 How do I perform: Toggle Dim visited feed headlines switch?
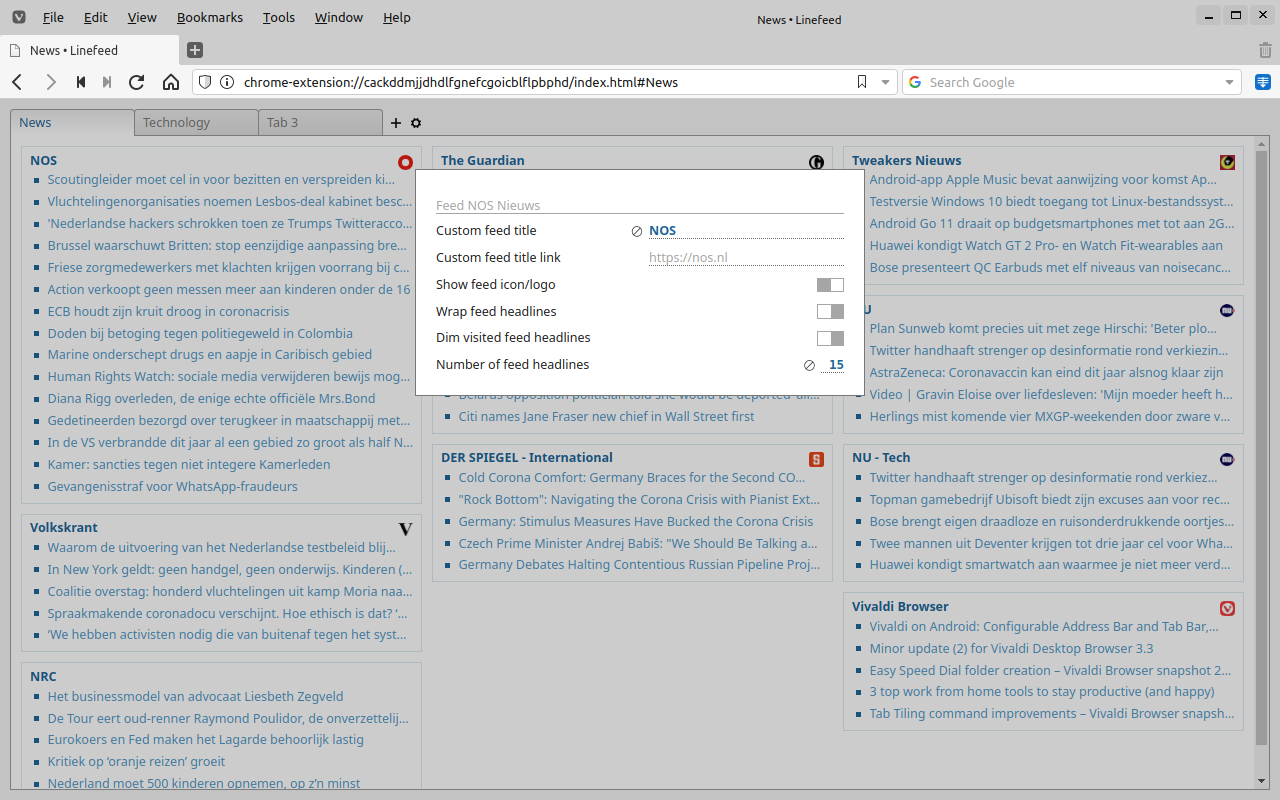830,338
